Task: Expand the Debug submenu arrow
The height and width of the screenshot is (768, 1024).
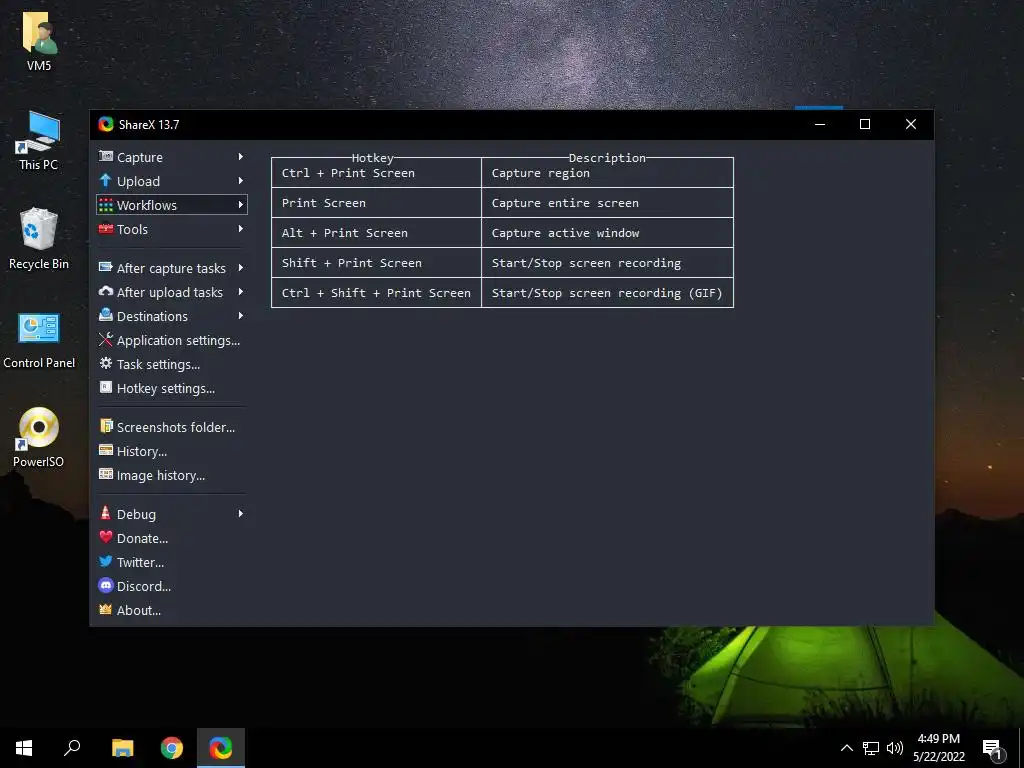Action: coord(240,514)
